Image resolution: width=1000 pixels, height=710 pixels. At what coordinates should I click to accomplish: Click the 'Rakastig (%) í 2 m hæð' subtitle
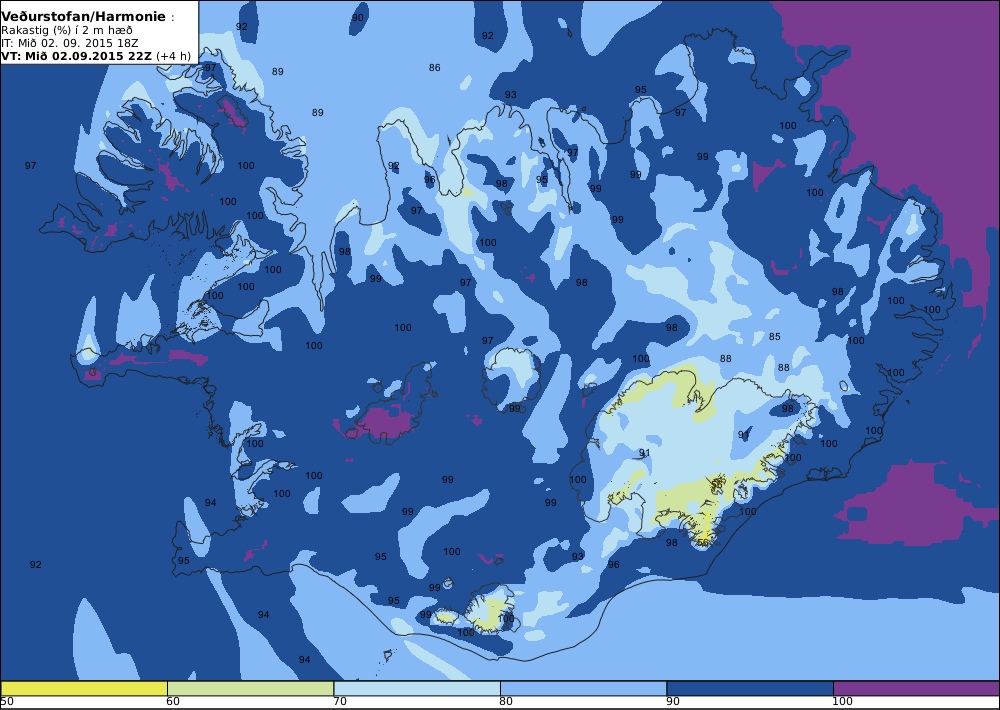[66, 30]
